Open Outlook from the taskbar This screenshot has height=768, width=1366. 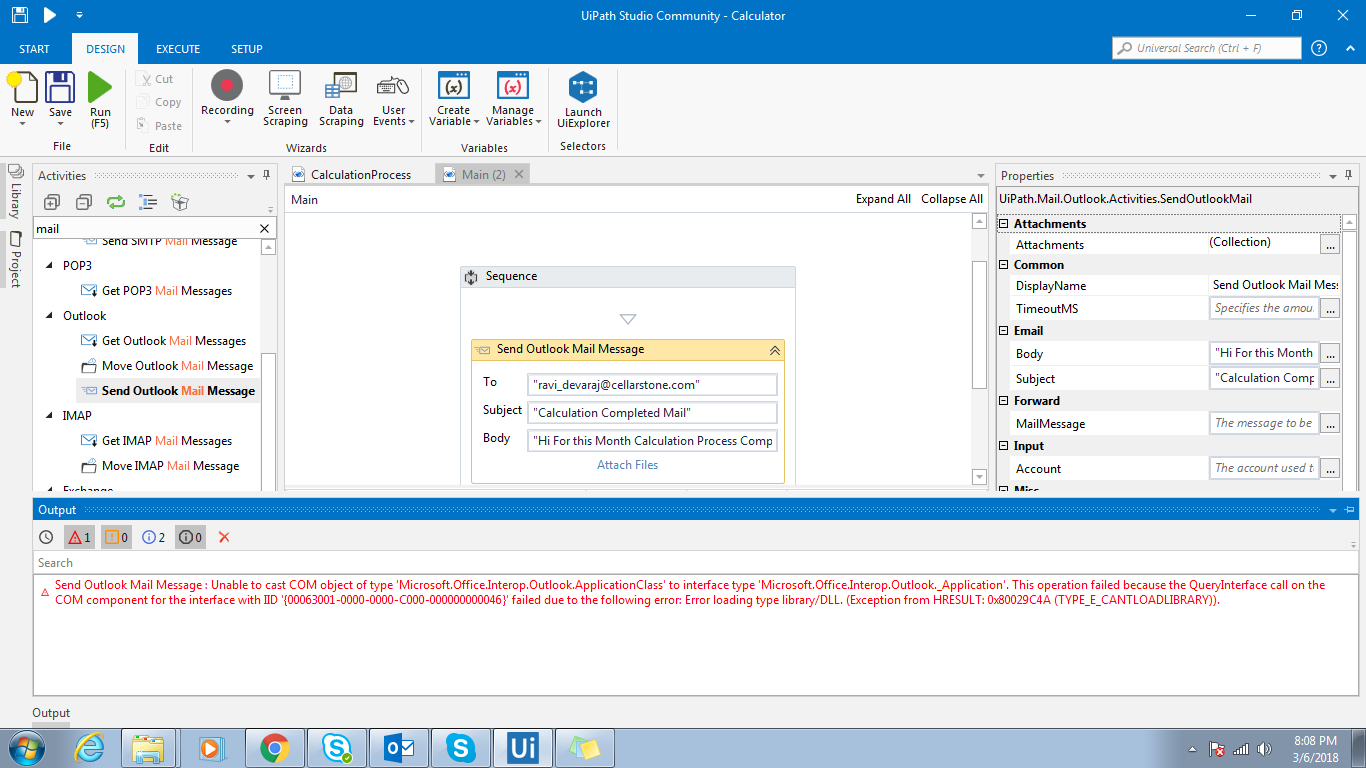(399, 747)
